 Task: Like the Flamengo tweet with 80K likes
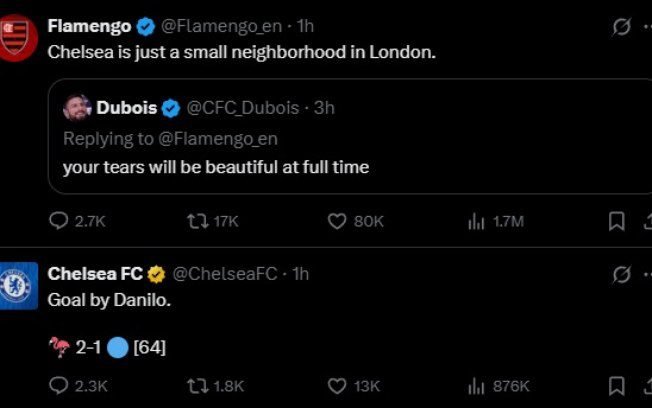tap(338, 221)
